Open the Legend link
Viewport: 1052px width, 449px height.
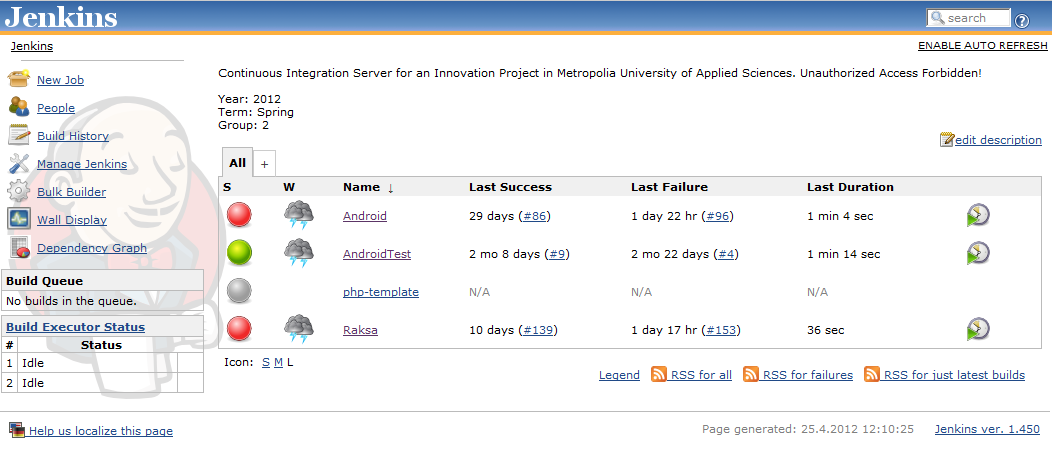click(619, 375)
